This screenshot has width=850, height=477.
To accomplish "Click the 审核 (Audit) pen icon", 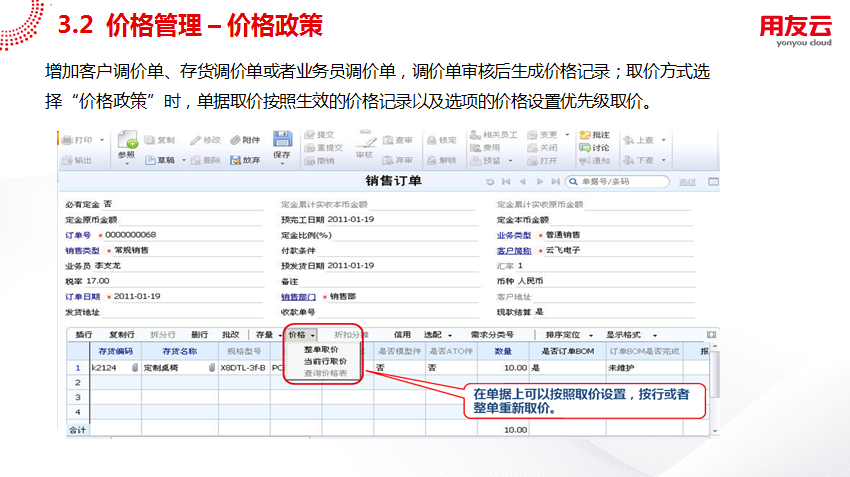I will pyautogui.click(x=364, y=140).
